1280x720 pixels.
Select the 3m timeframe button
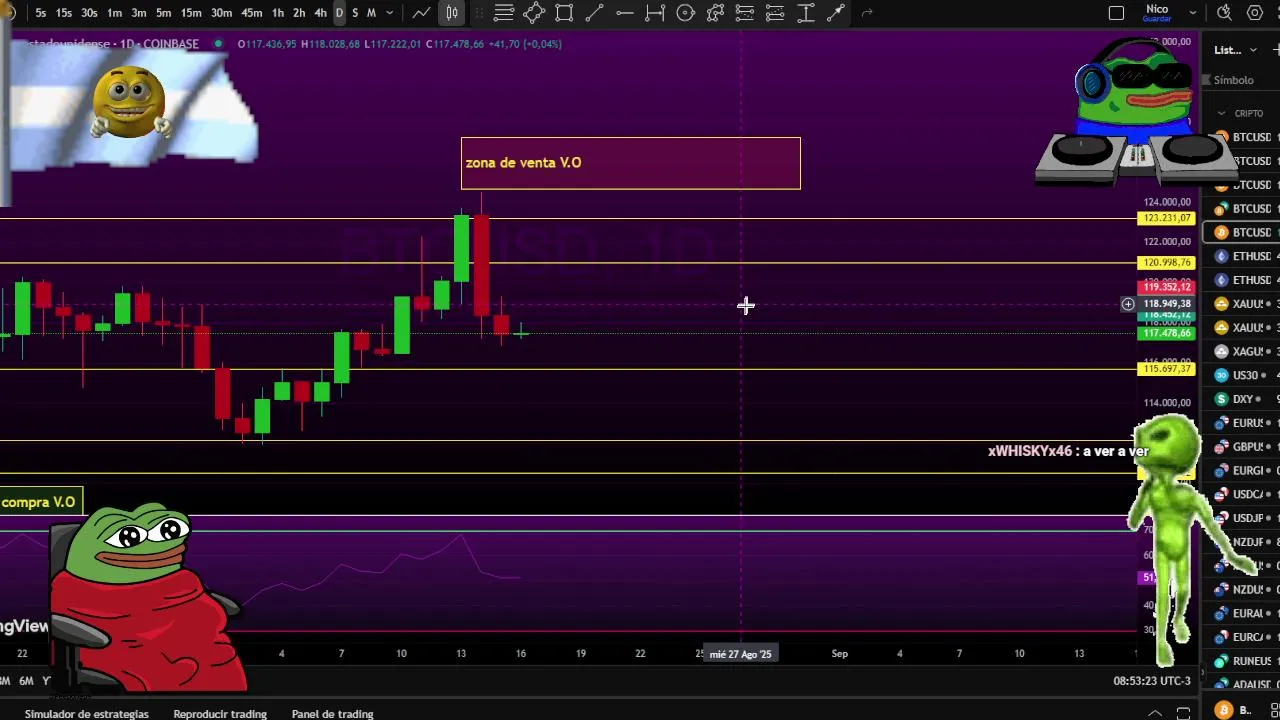(x=138, y=13)
